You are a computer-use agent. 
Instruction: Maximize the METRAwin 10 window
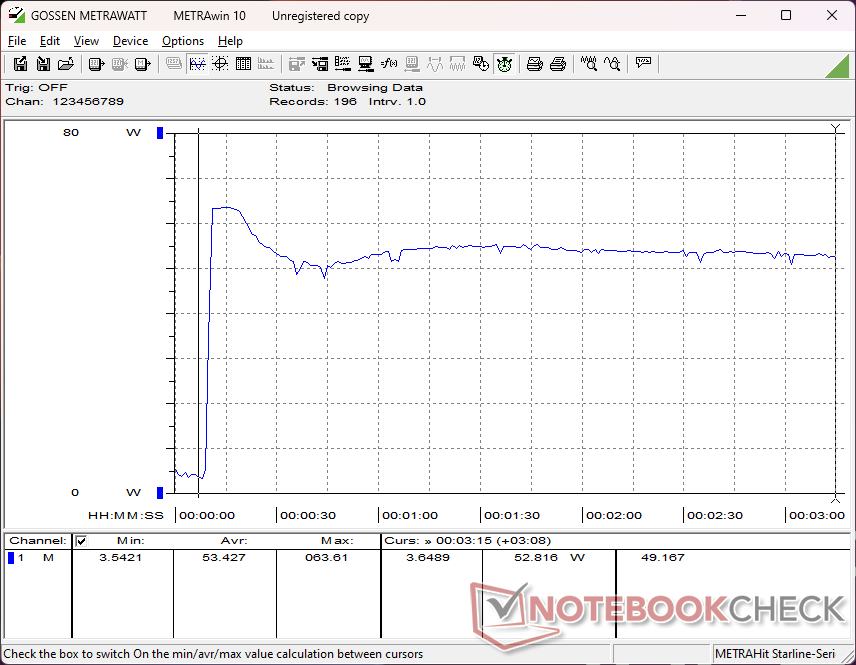tap(786, 15)
